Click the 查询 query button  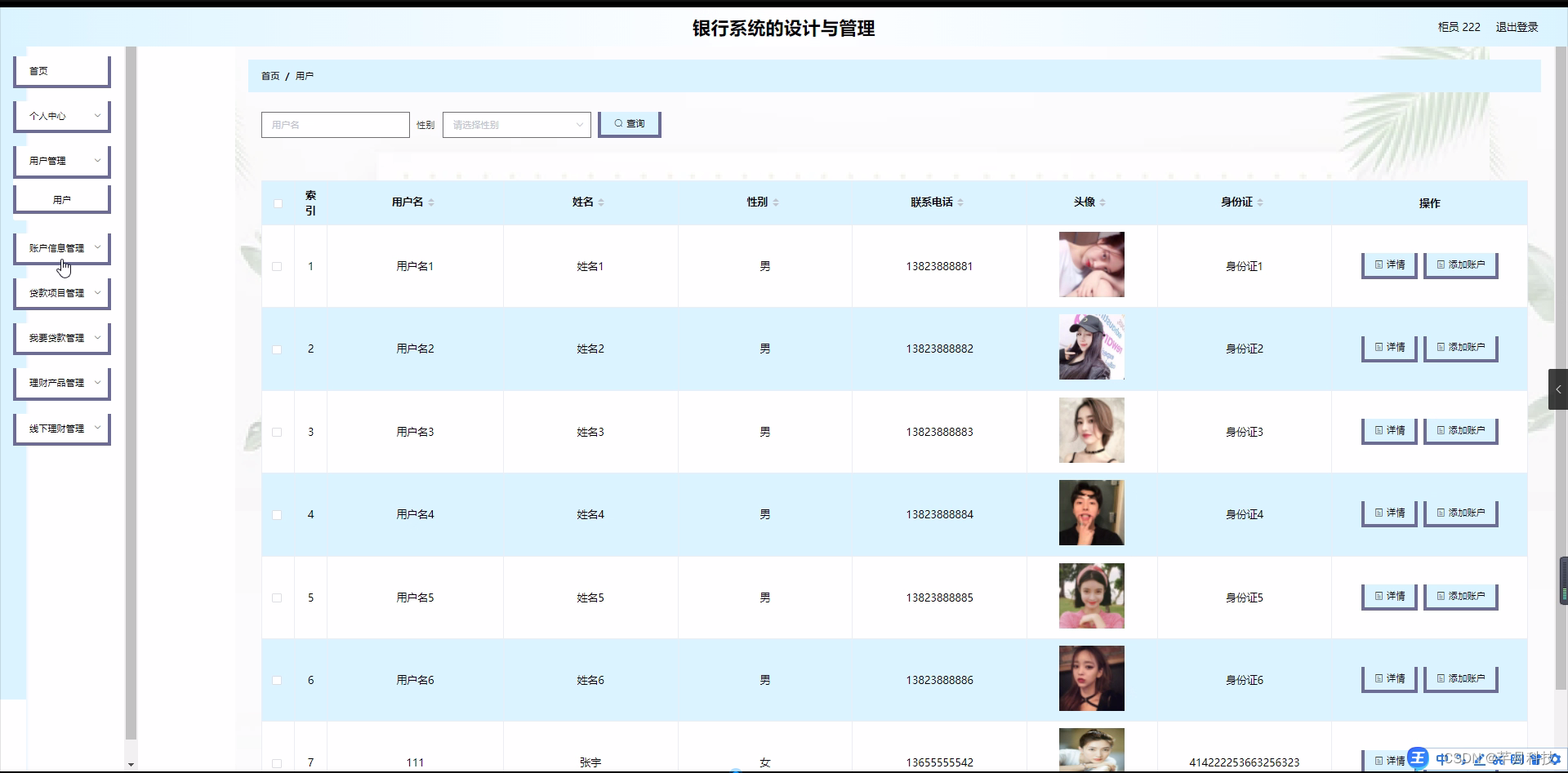point(628,124)
